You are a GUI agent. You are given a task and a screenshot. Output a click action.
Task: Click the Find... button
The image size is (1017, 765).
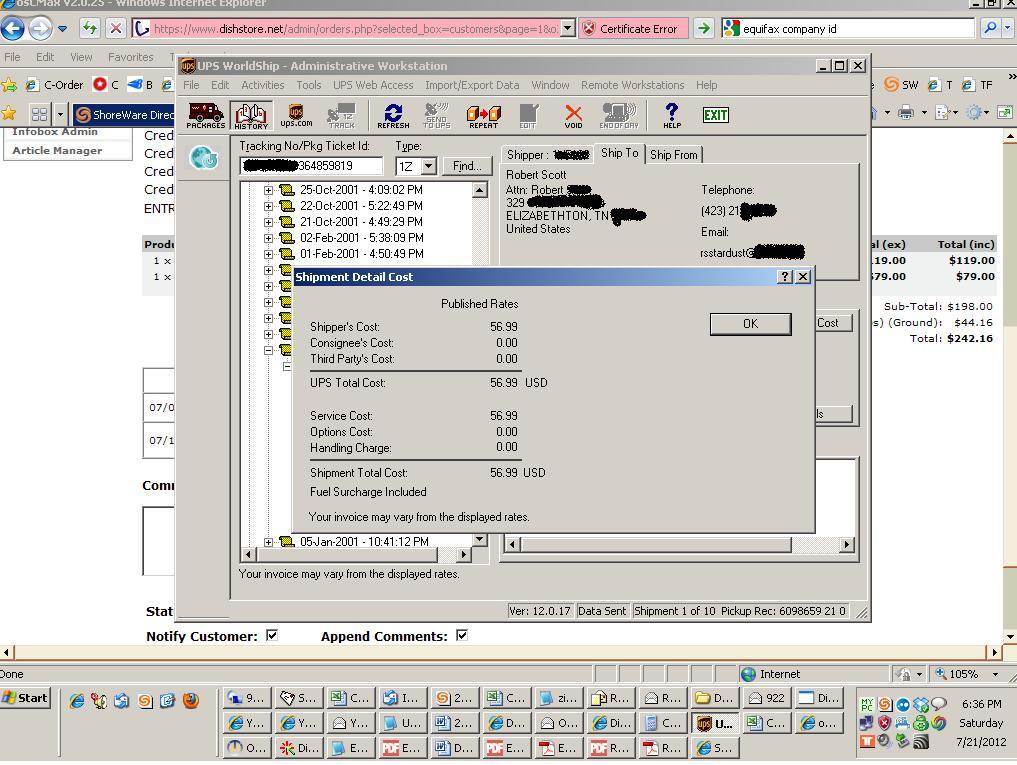(x=467, y=166)
